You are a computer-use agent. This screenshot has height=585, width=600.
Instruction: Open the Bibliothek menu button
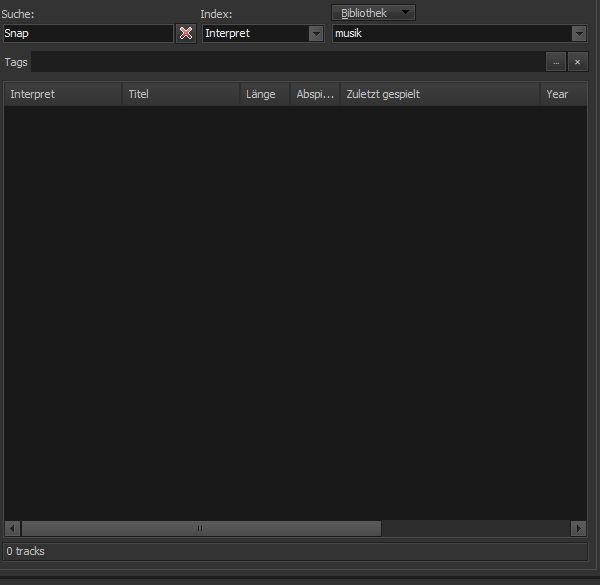click(x=373, y=13)
